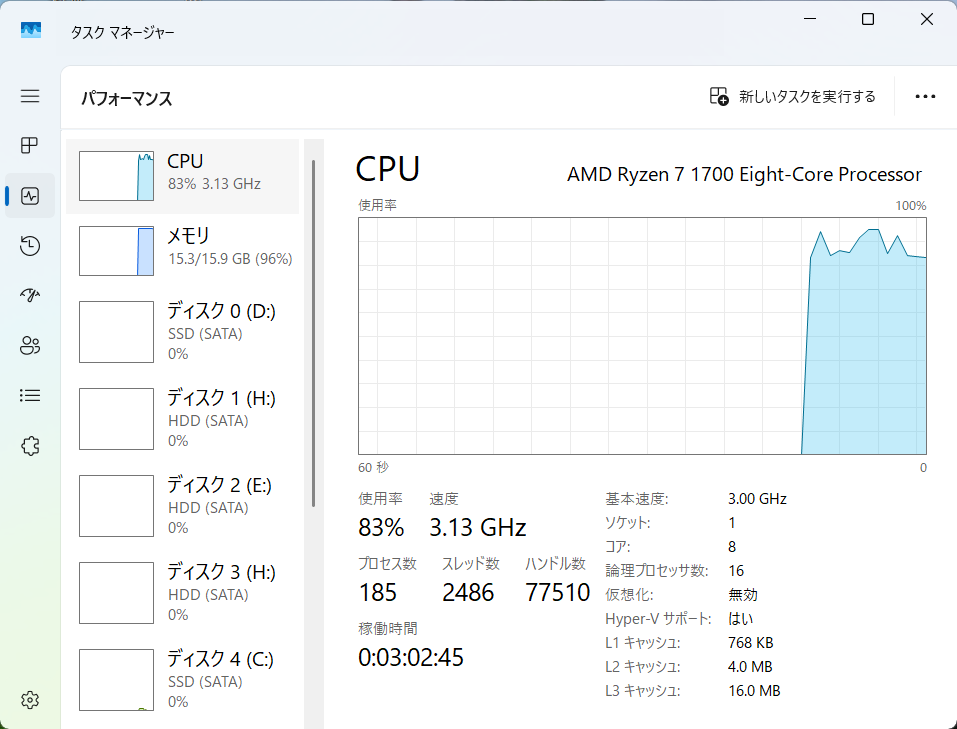Image resolution: width=957 pixels, height=729 pixels.
Task: Select the CPU performance item
Action: tap(183, 176)
